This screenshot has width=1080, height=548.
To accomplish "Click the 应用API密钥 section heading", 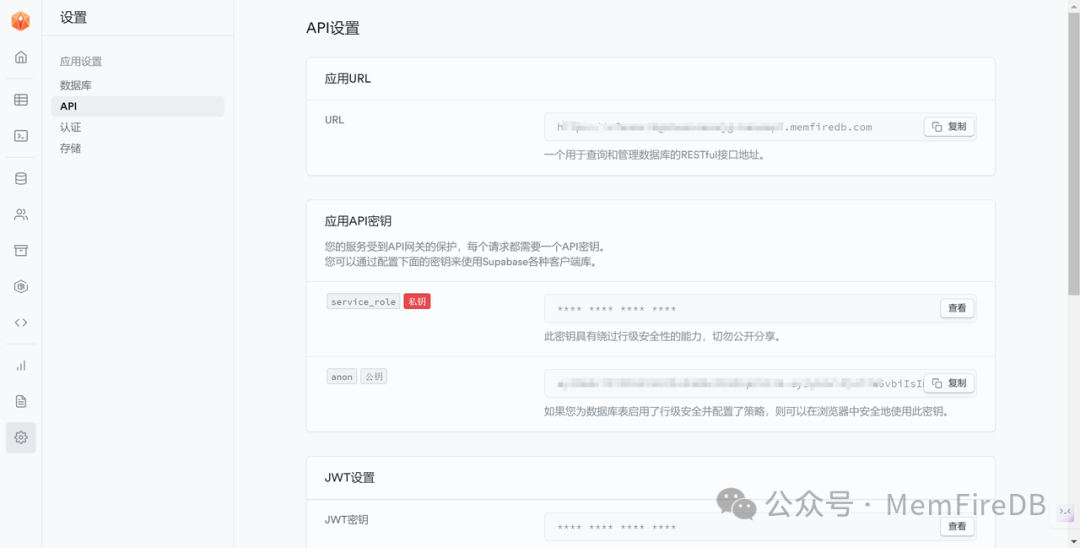I will (x=358, y=221).
